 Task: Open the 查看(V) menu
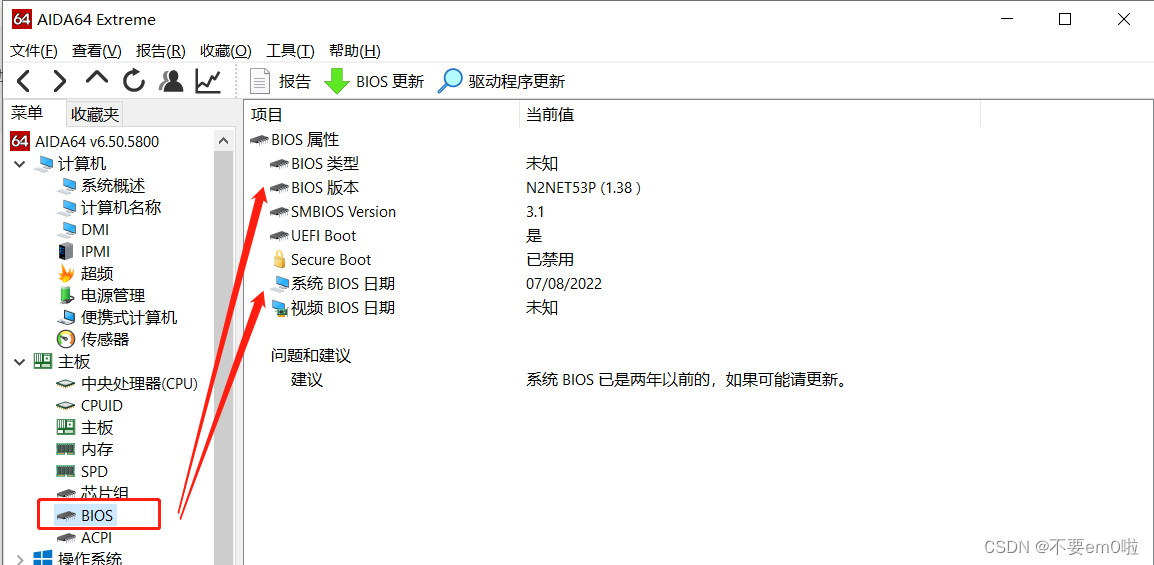[96, 51]
